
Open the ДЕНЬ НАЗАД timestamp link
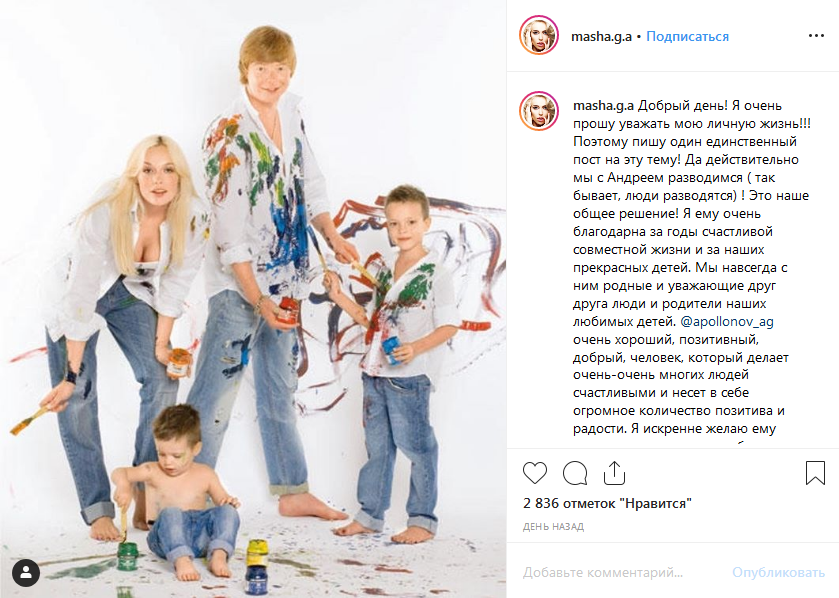553,527
